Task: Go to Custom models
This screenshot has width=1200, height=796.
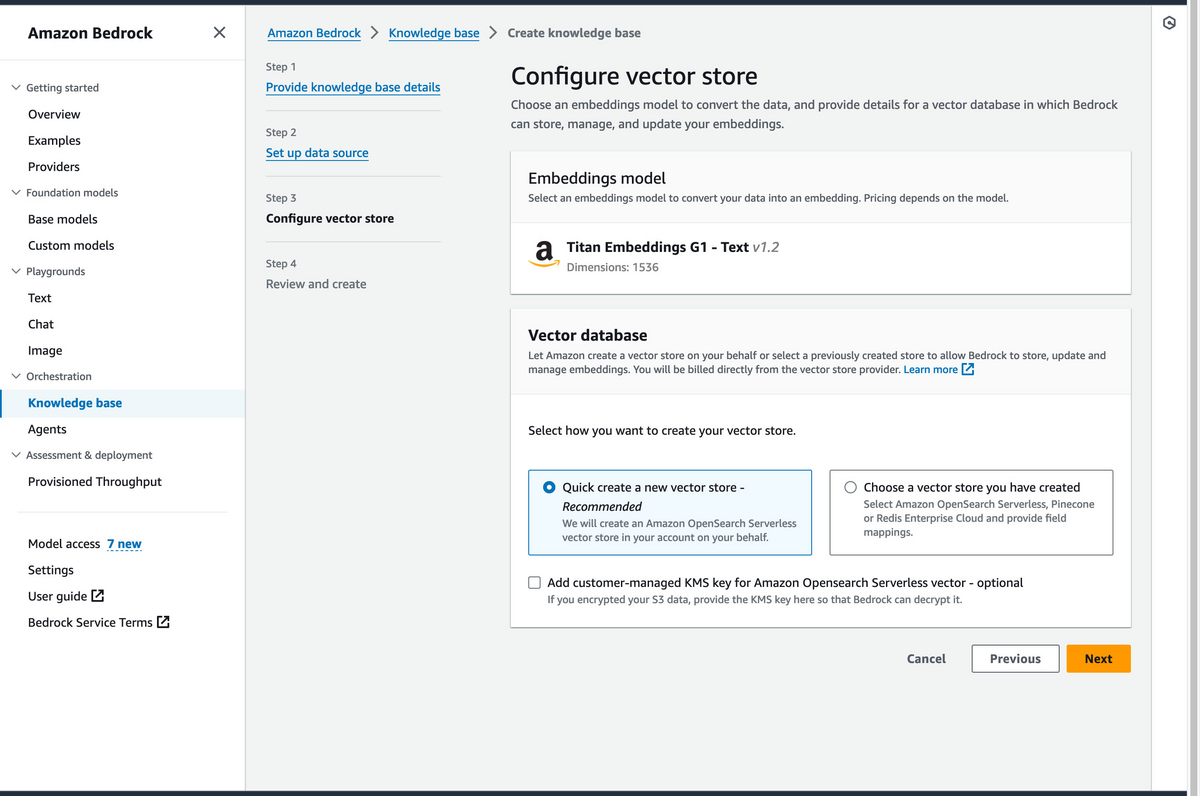Action: [71, 245]
